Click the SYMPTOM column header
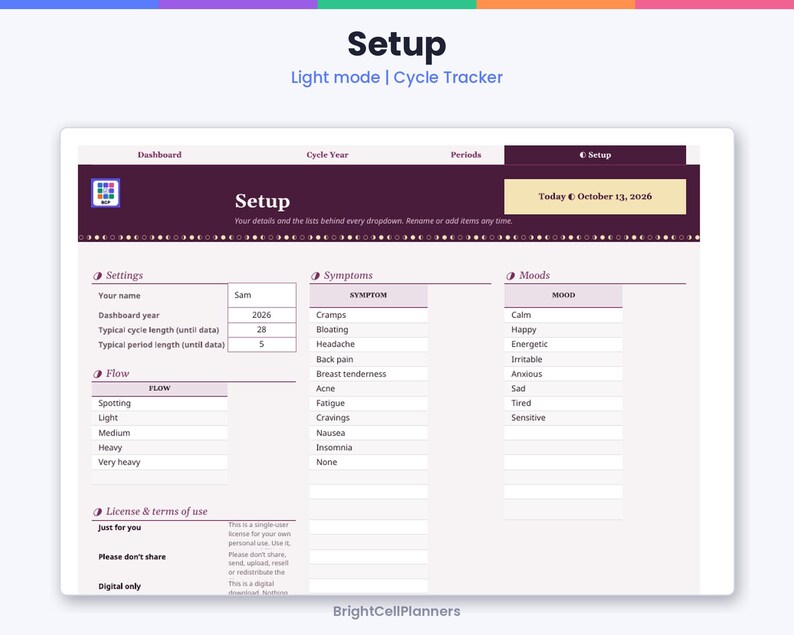 coord(368,295)
